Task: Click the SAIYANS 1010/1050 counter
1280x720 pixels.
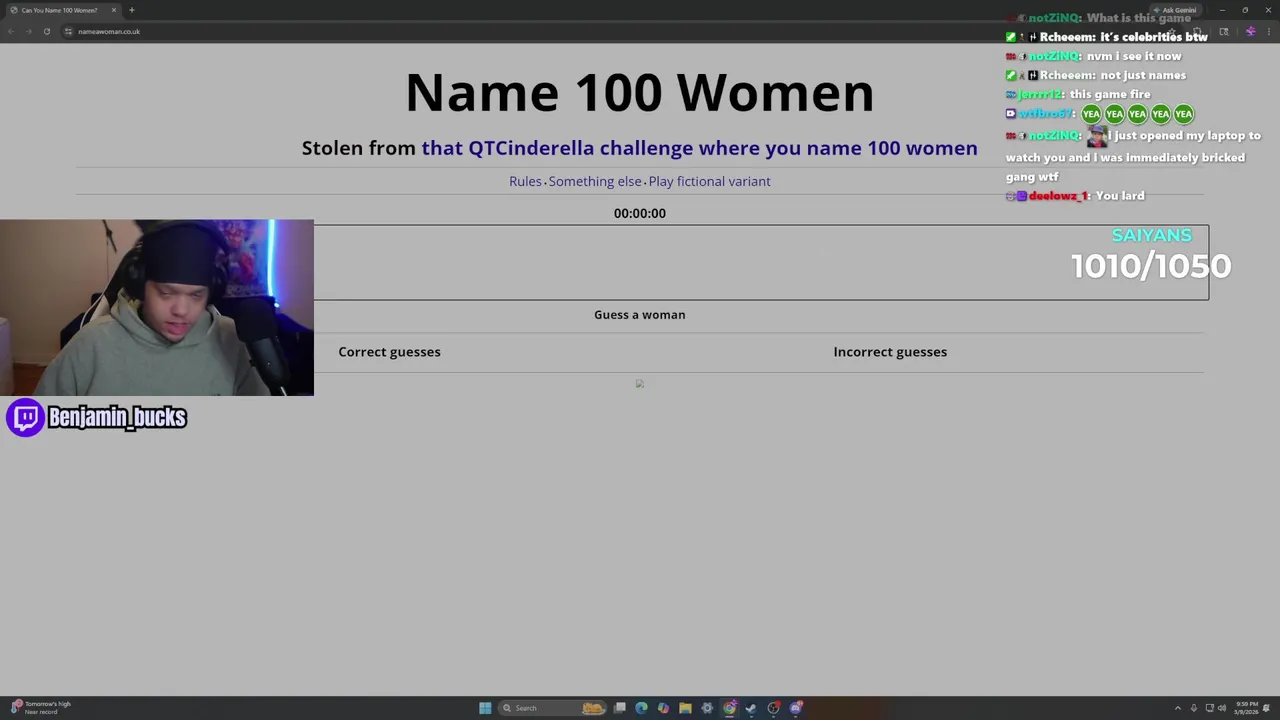Action: tap(1151, 255)
